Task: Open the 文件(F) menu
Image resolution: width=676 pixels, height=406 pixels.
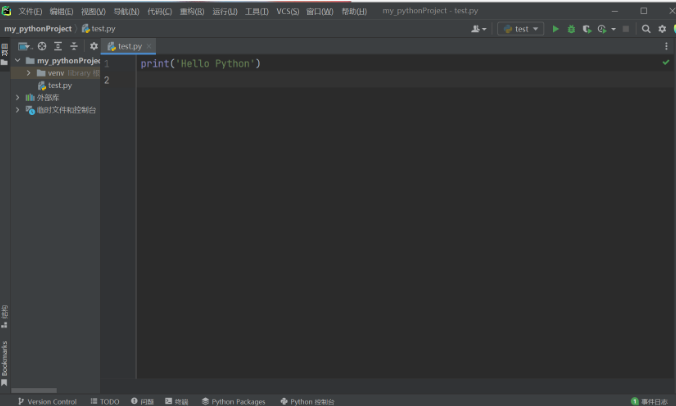Action: point(30,12)
